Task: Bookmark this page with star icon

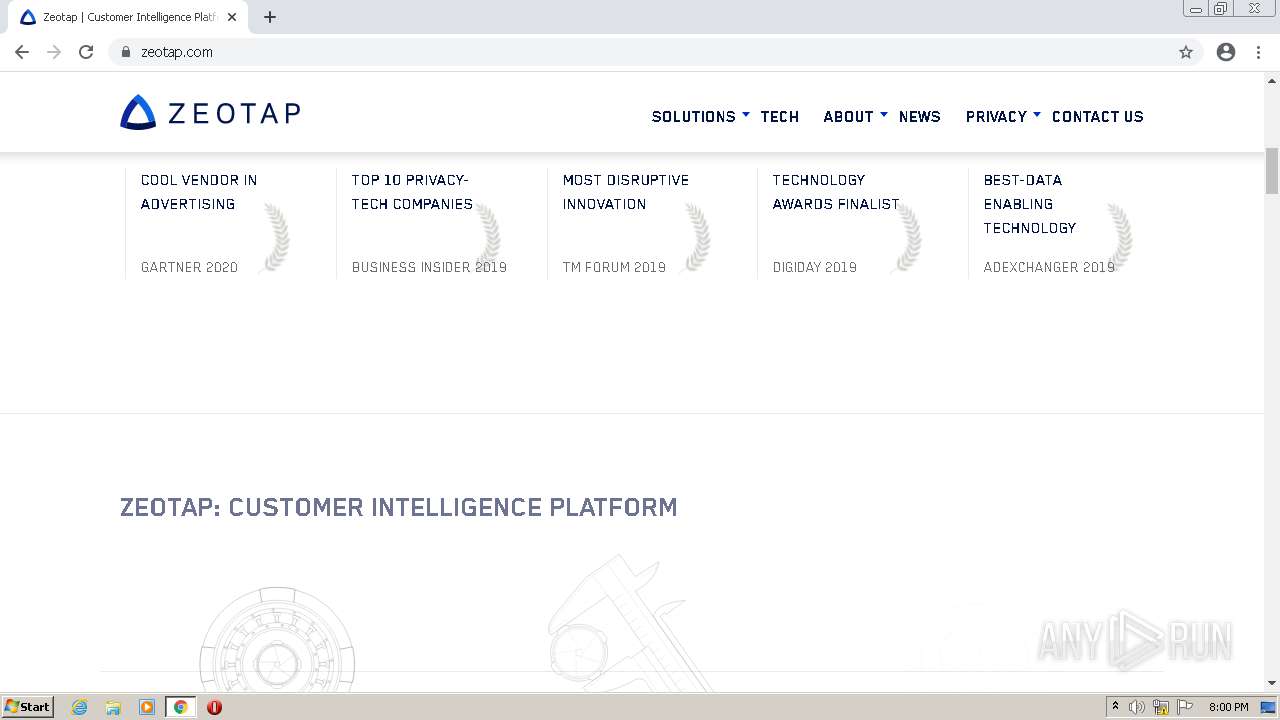Action: (x=1186, y=52)
